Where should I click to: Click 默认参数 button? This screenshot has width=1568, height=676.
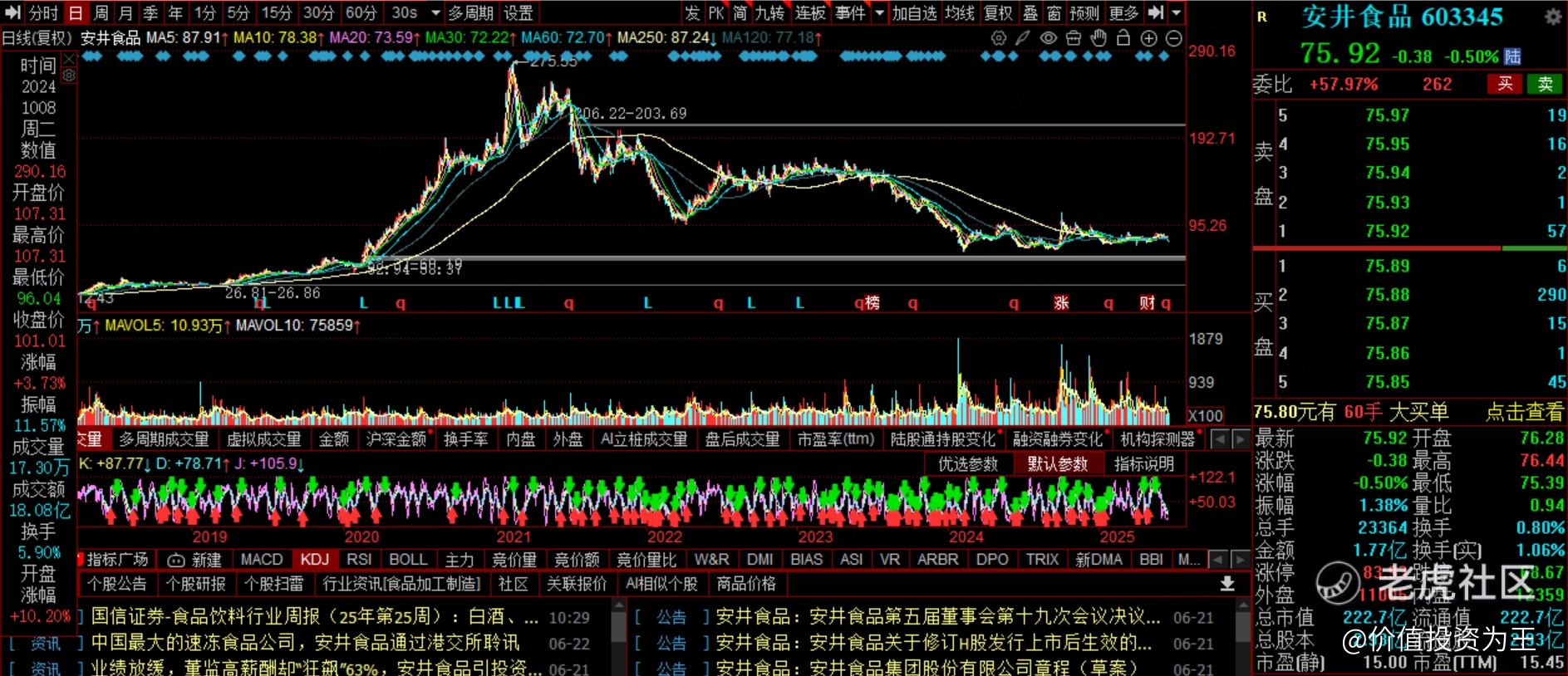point(1058,464)
